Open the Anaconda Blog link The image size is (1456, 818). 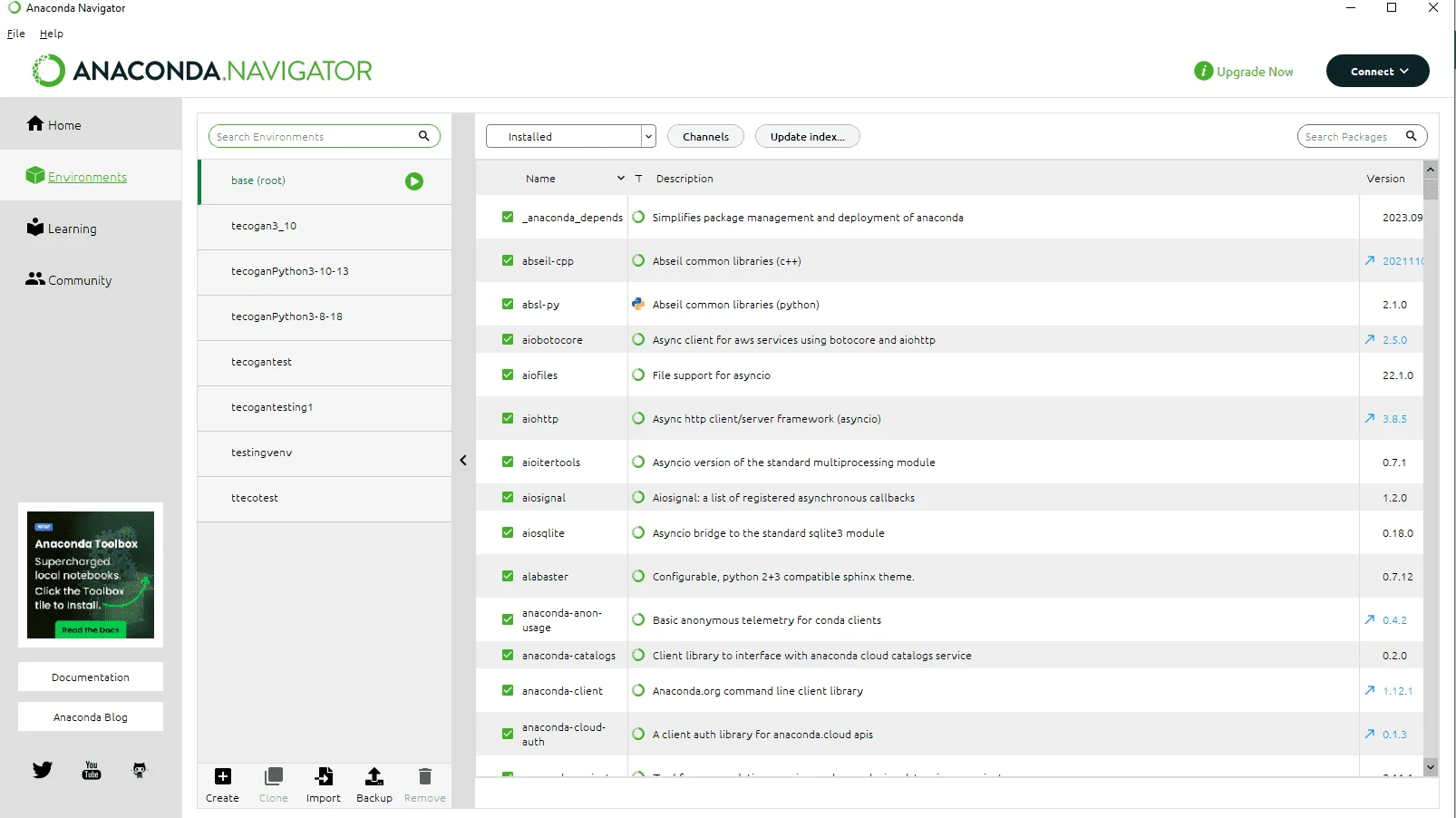[91, 716]
